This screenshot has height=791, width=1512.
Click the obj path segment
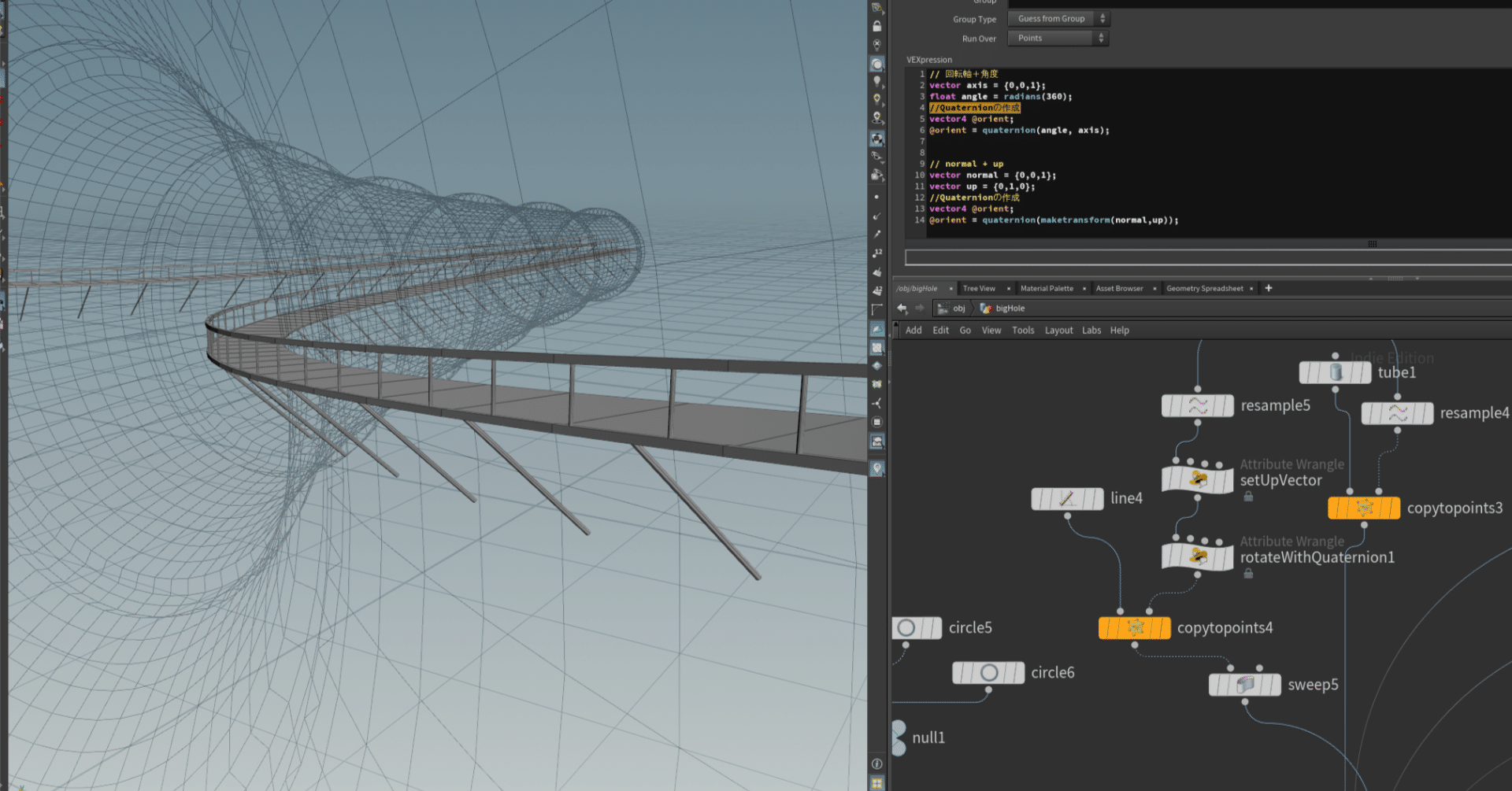[951, 309]
